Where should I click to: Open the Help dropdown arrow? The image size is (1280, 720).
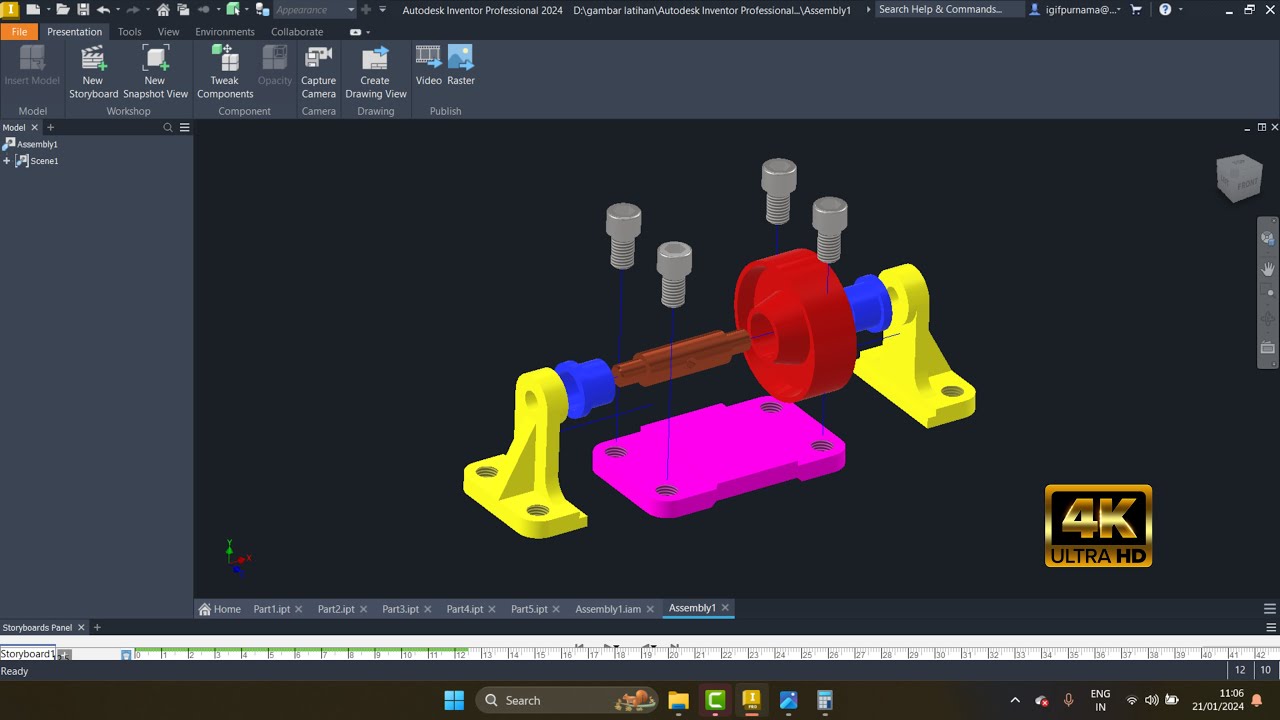[x=1179, y=9]
